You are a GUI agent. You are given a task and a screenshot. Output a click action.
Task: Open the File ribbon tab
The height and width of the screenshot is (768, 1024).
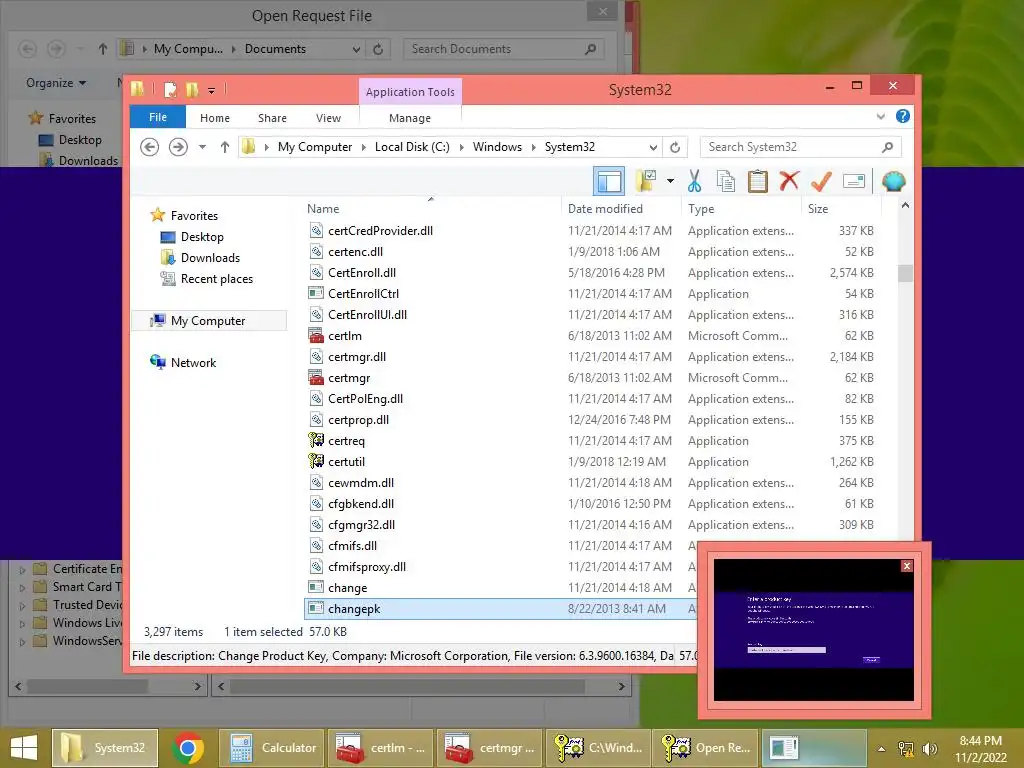pyautogui.click(x=157, y=117)
